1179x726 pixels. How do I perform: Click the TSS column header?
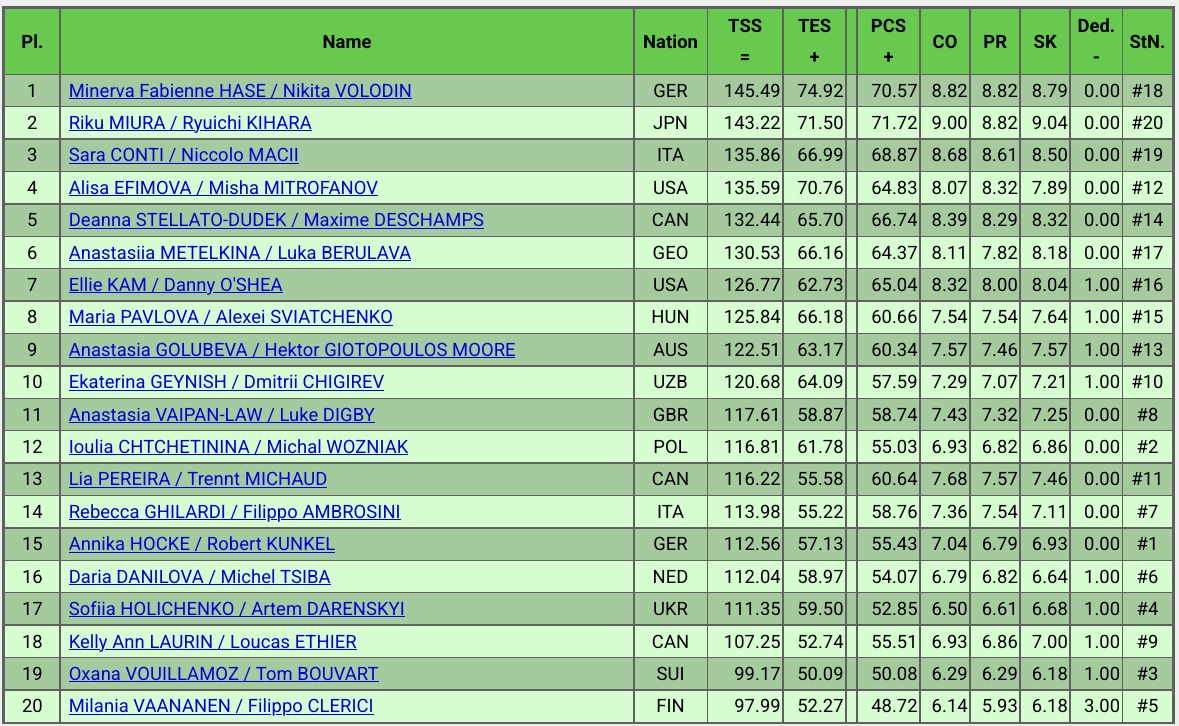click(x=745, y=41)
